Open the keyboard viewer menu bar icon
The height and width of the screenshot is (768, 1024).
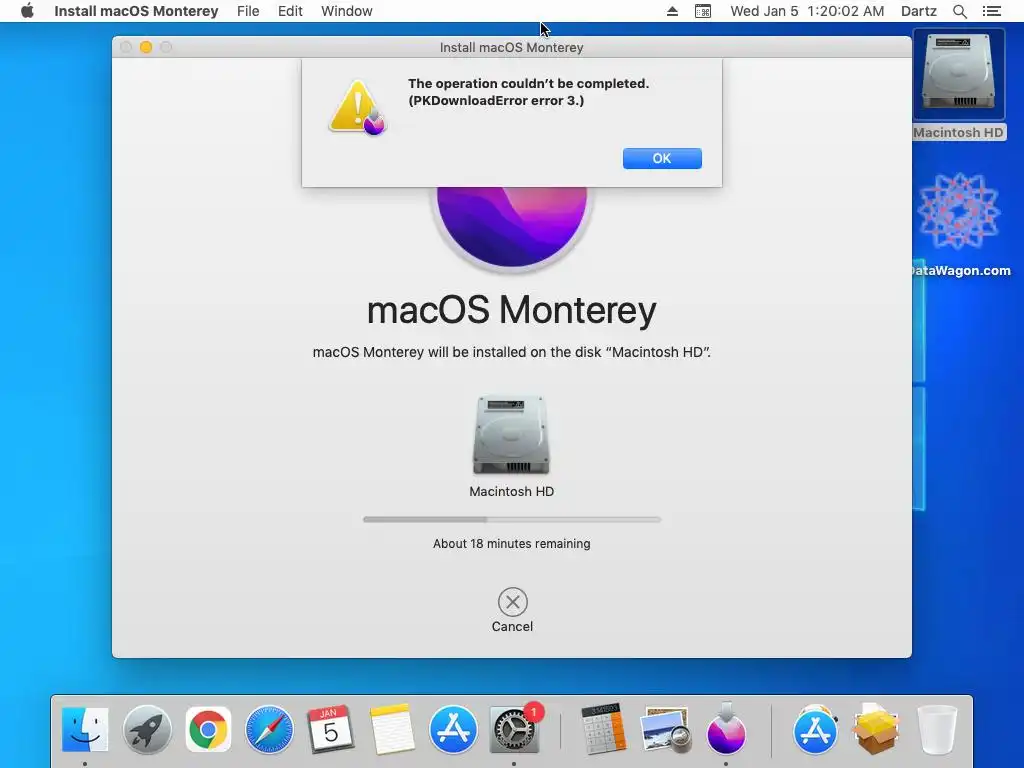pyautogui.click(x=703, y=11)
